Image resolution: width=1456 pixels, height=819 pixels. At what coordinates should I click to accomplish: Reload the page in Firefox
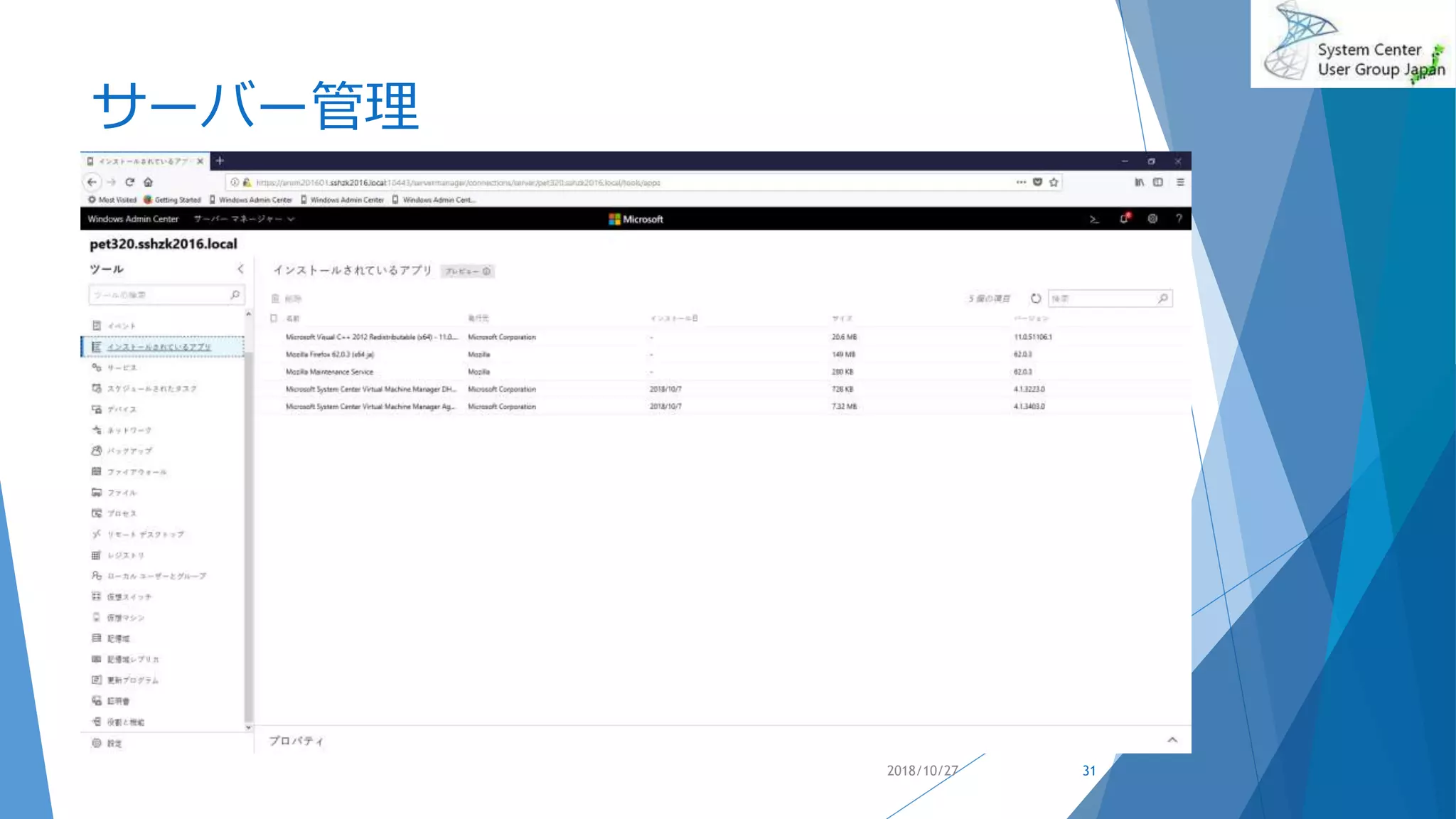pyautogui.click(x=129, y=182)
